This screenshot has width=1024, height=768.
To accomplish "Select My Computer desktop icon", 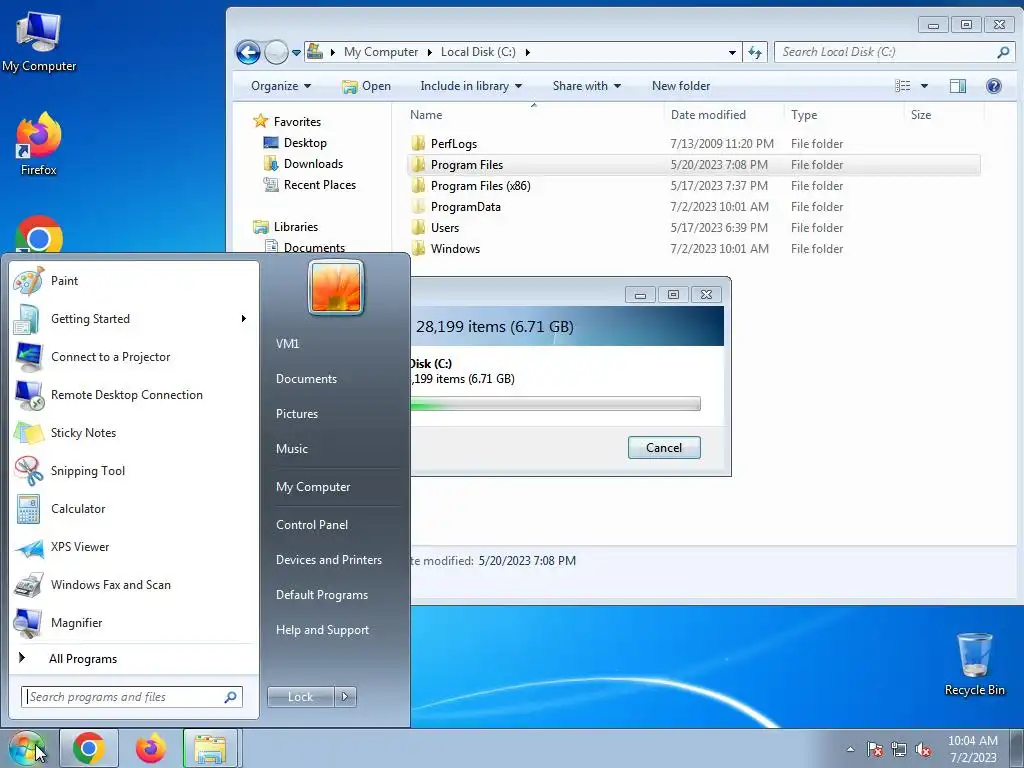I will point(39,42).
